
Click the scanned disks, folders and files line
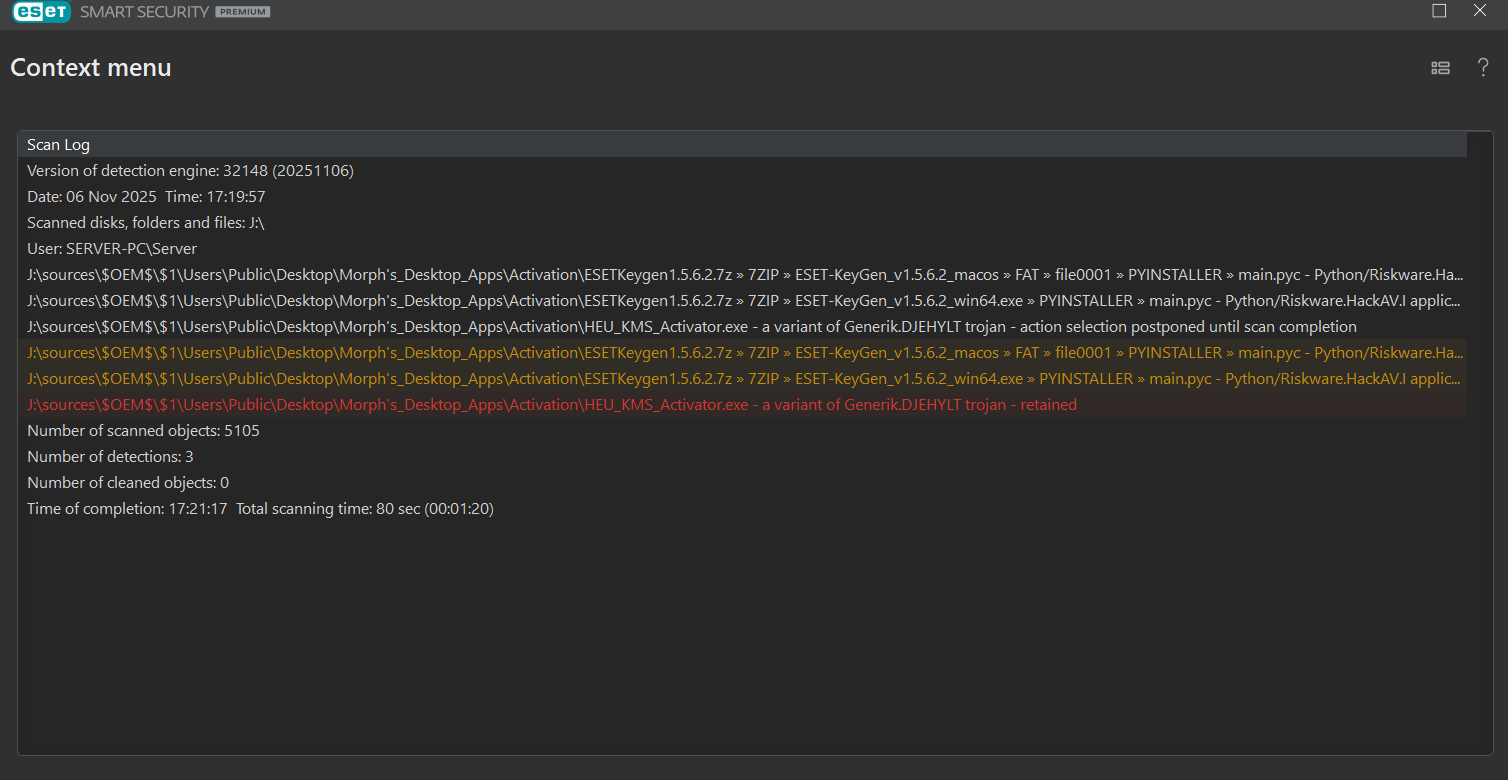(145, 223)
